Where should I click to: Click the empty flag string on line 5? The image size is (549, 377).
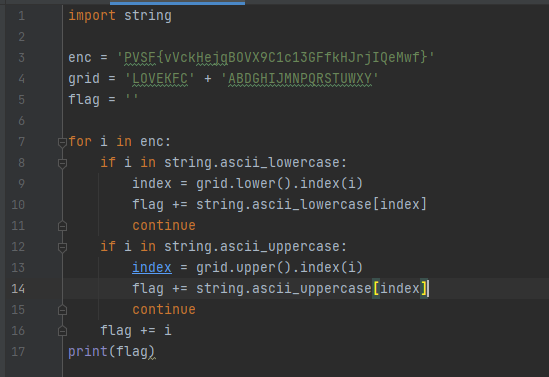pos(132,99)
